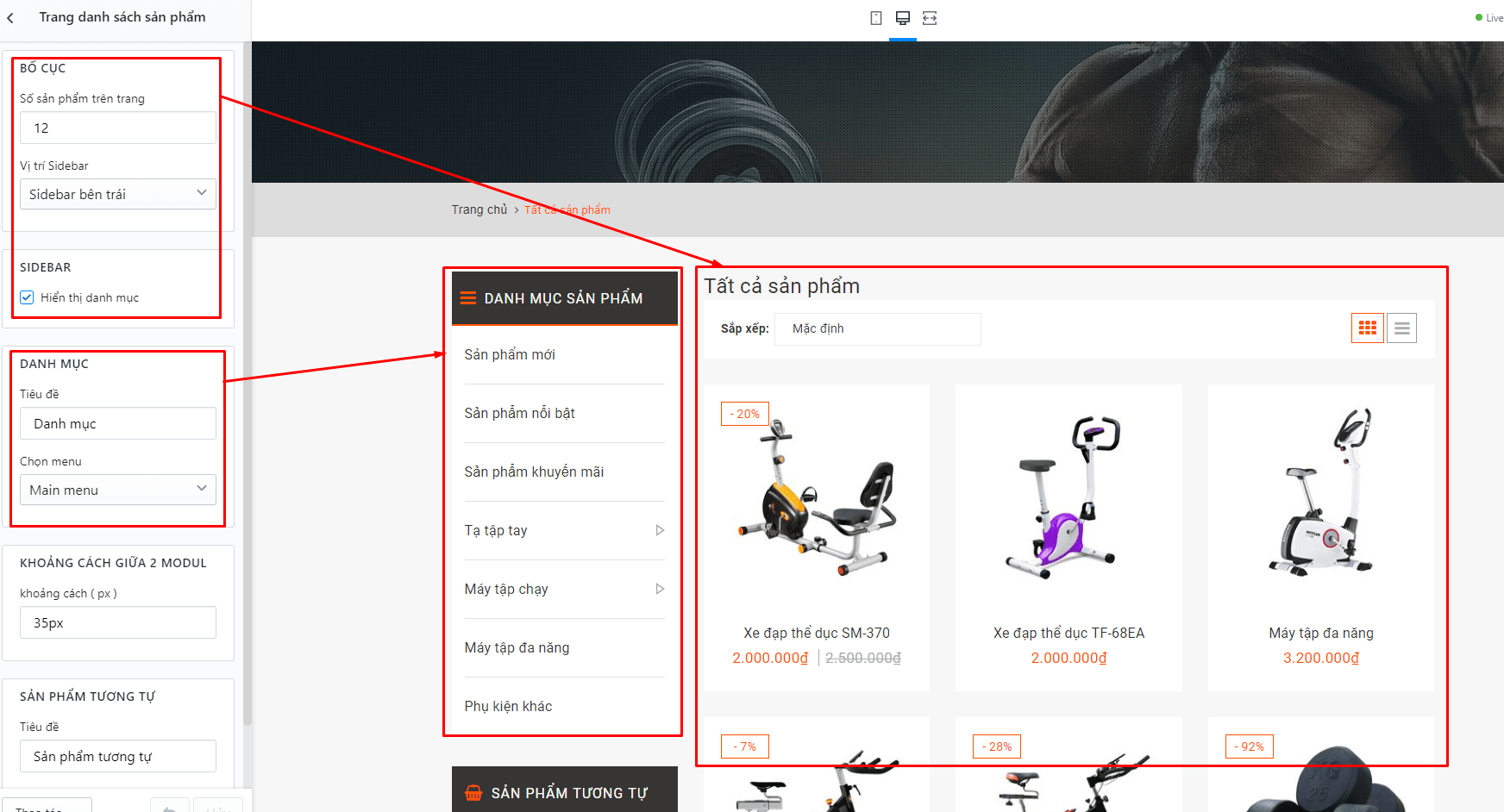The image size is (1504, 812).
Task: Click the -7% discount badge
Action: pyautogui.click(x=745, y=746)
